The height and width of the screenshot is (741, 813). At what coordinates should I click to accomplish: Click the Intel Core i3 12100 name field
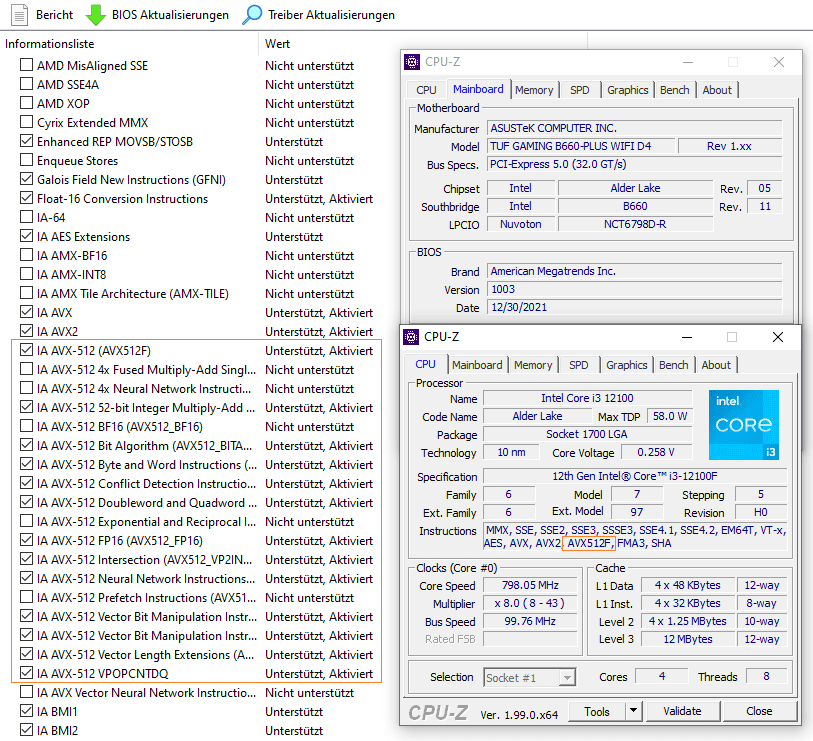(x=587, y=398)
